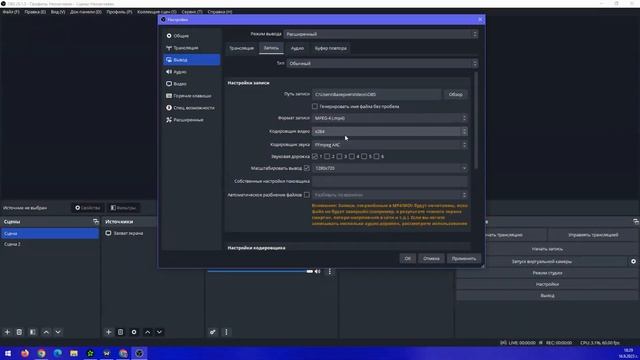Open audio mixer channel options menu dots
640x360 pixels.
click(330, 271)
